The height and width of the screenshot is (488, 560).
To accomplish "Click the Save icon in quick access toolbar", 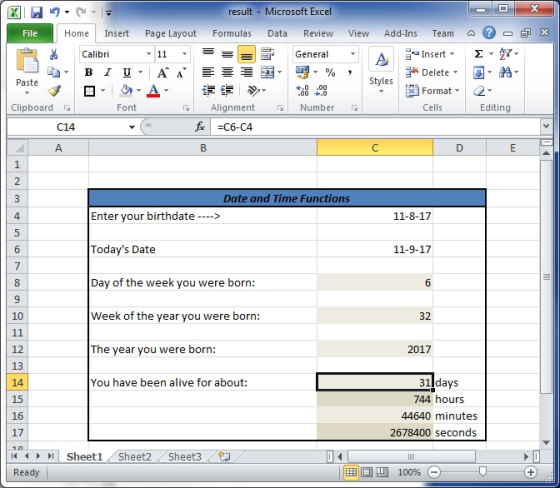I will click(36, 13).
